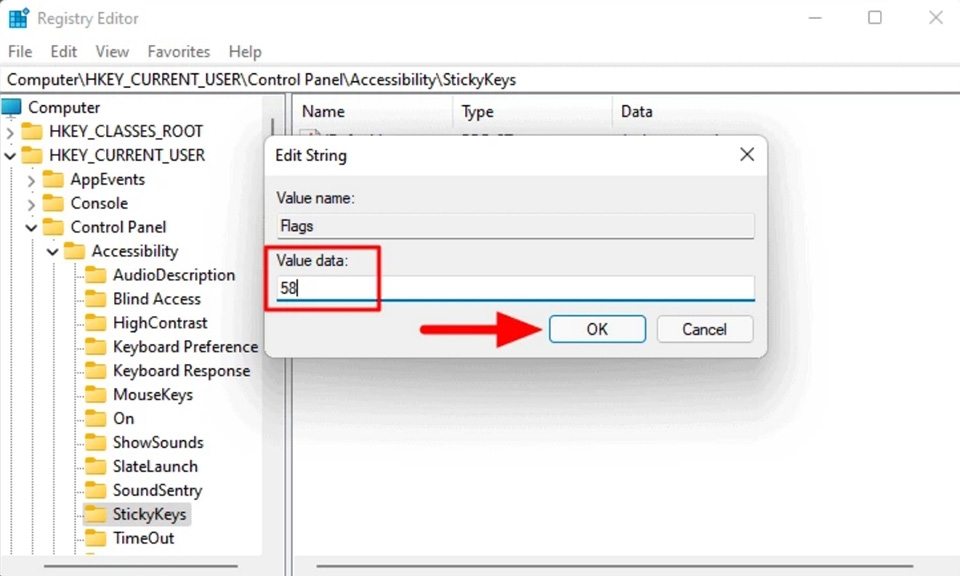The height and width of the screenshot is (576, 960).
Task: Click the MouseKeys folder icon
Action: click(x=96, y=394)
